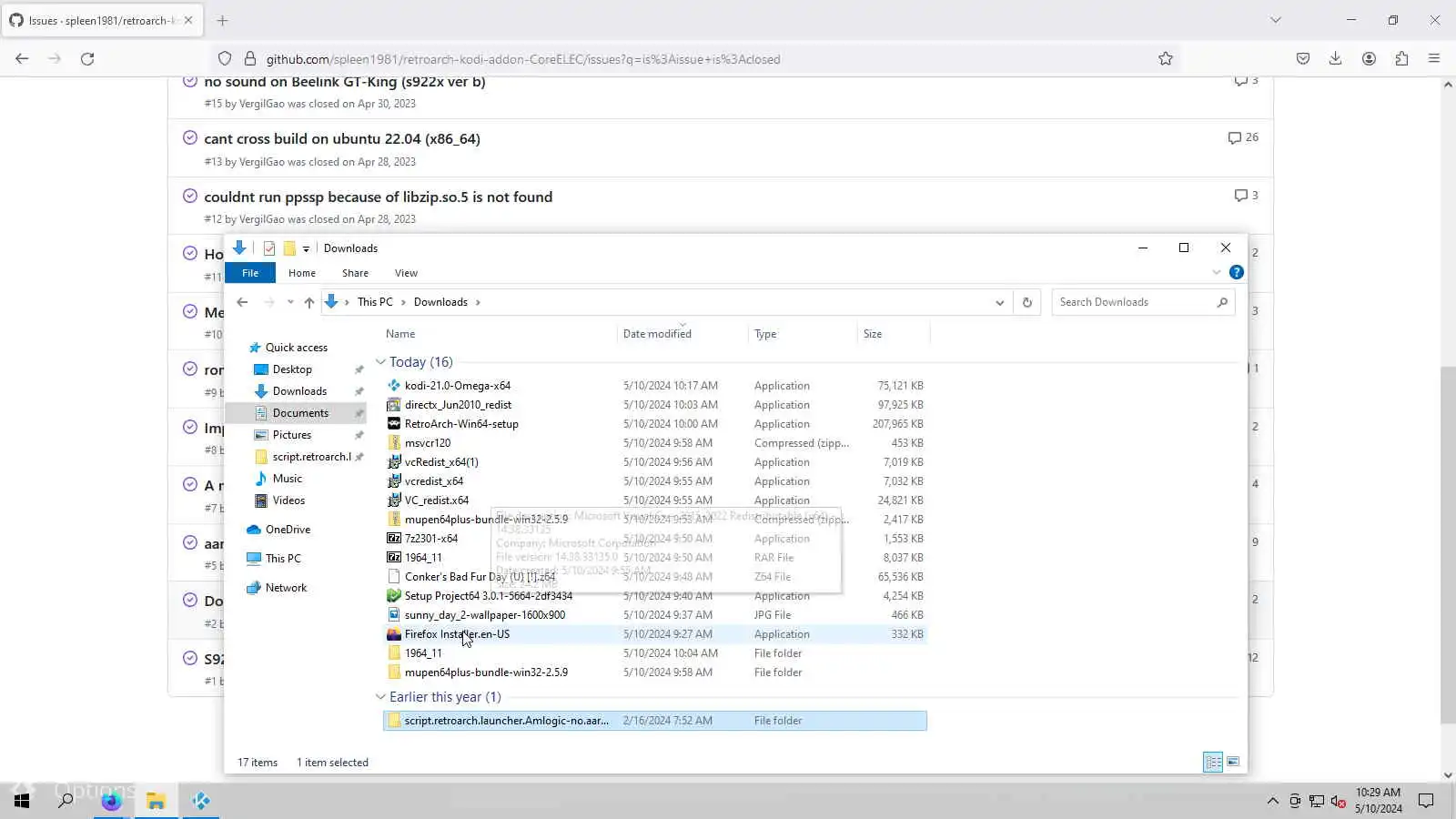Open the address bar history dropdown
The height and width of the screenshot is (819, 1456).
click(999, 302)
